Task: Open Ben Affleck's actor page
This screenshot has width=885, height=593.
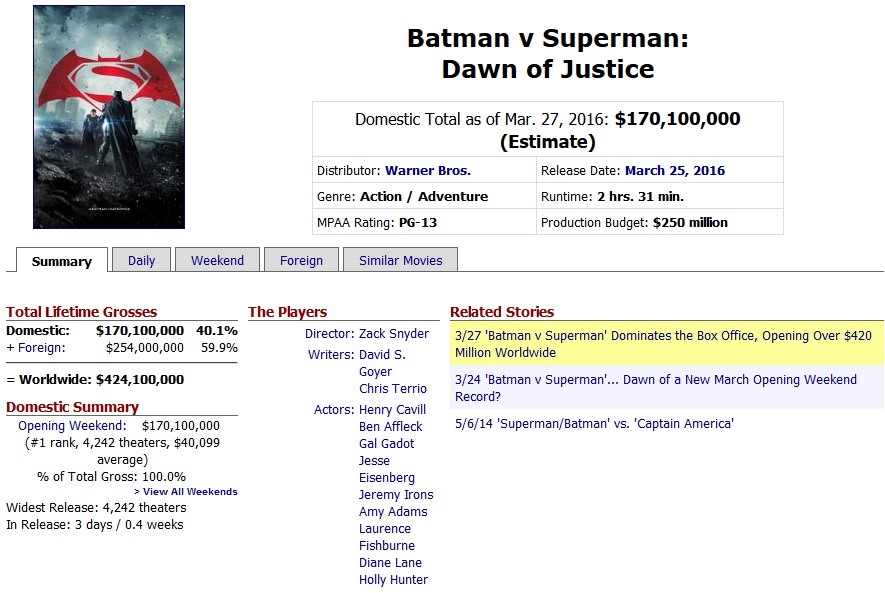Action: tap(391, 426)
